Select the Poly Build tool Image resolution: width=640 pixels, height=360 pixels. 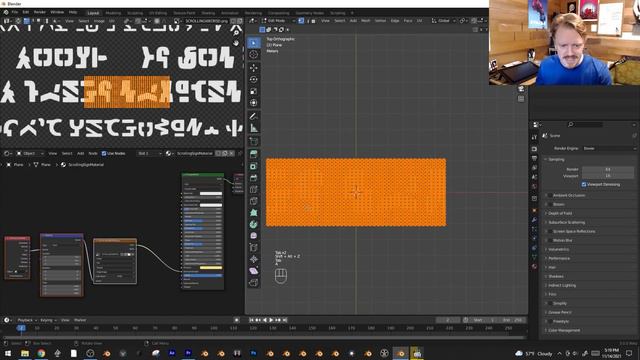[x=253, y=213]
